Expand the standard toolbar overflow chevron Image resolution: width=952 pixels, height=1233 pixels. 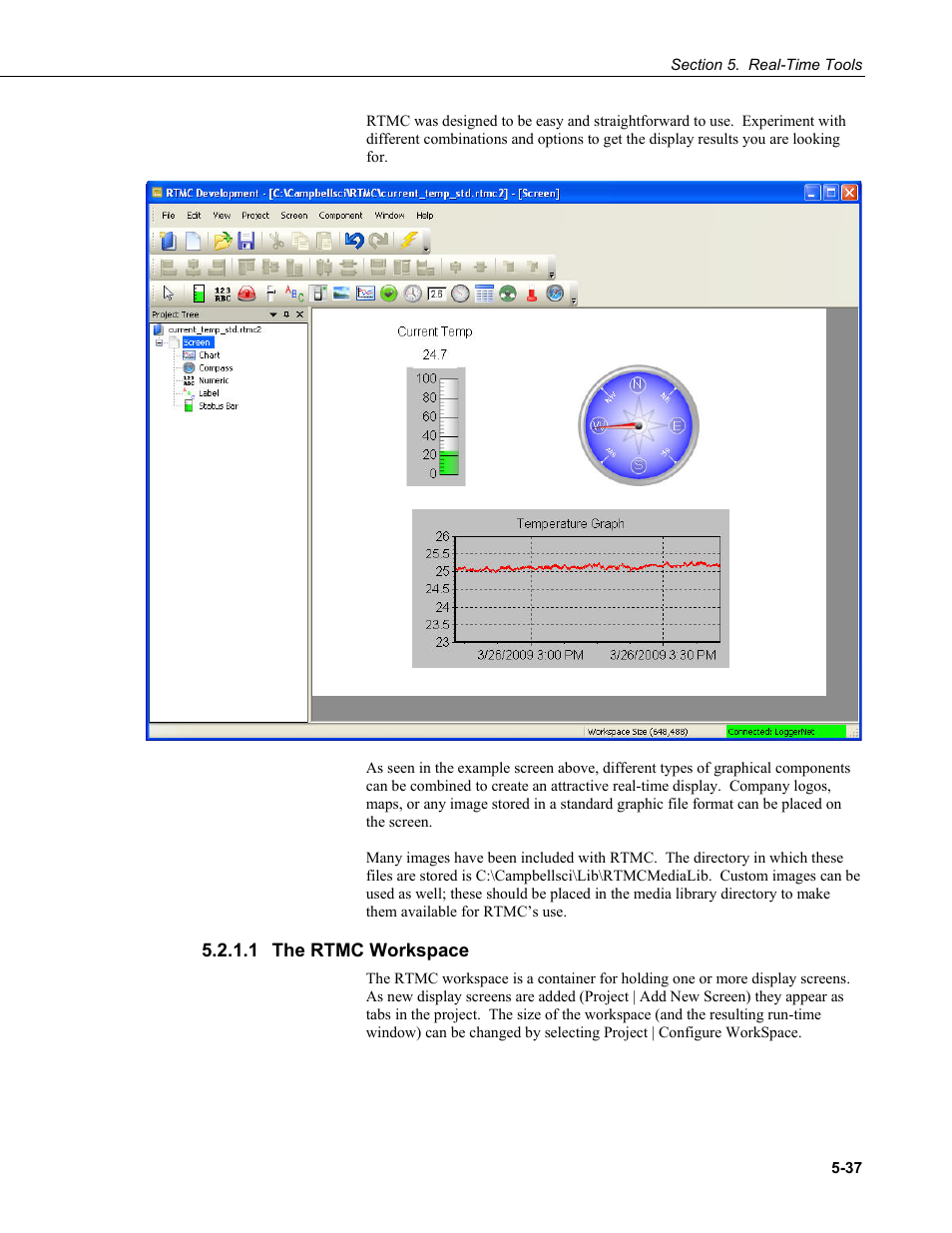(x=427, y=249)
